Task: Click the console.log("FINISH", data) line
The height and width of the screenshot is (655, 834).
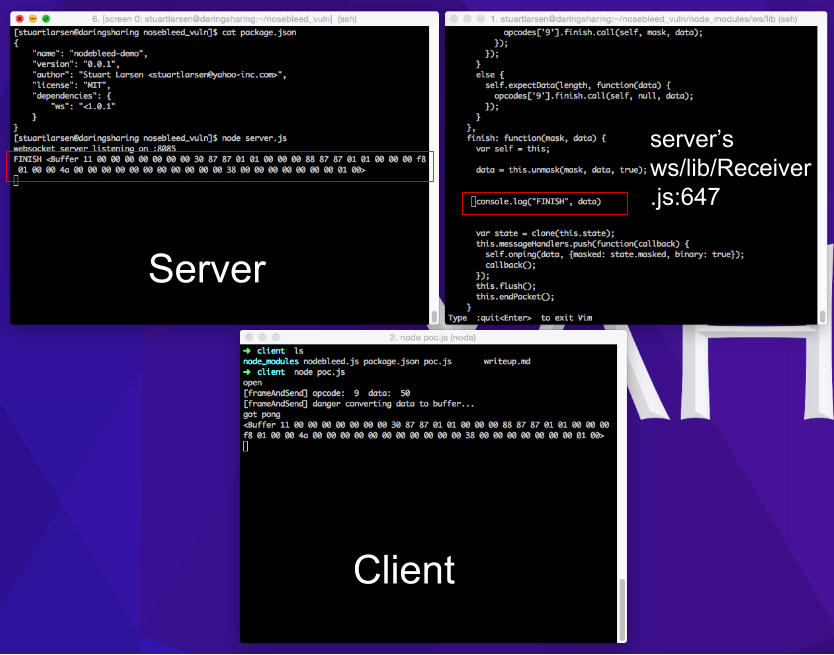Action: tap(538, 202)
